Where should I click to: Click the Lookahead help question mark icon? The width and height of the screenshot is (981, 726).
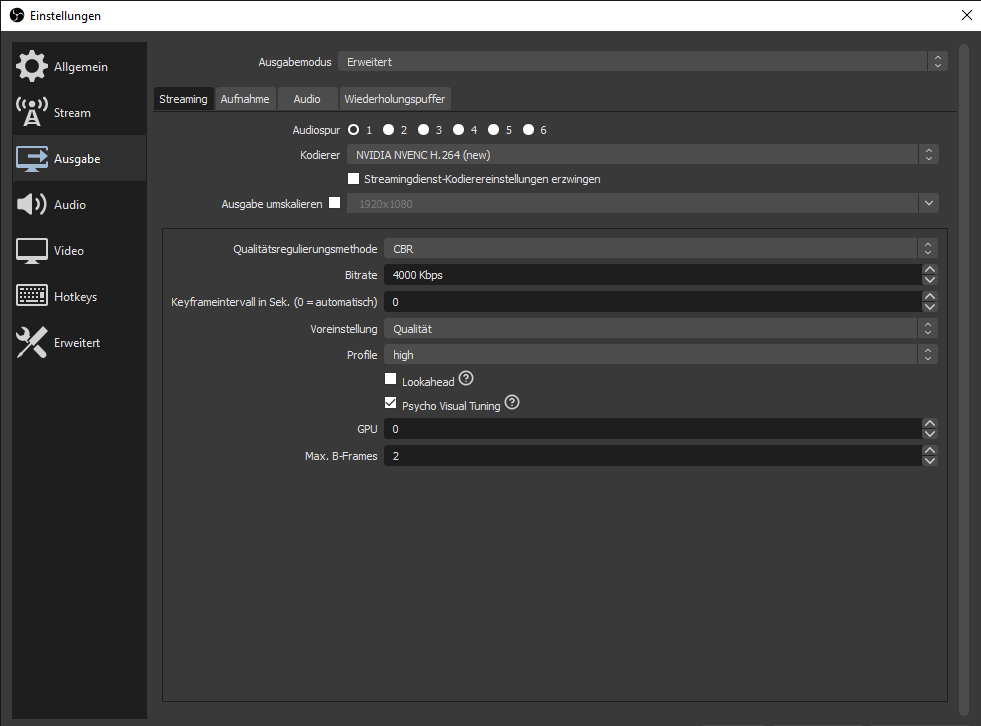click(466, 380)
